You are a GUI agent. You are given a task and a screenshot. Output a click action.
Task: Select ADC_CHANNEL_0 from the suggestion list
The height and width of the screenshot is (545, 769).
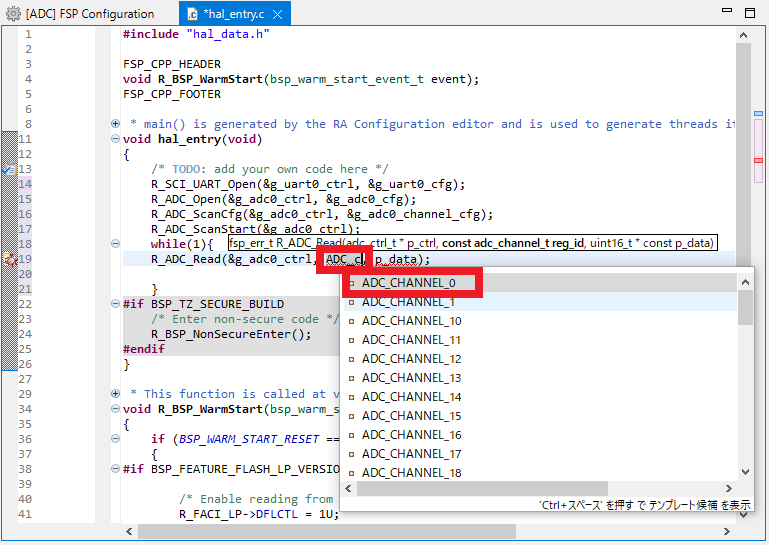(x=539, y=283)
